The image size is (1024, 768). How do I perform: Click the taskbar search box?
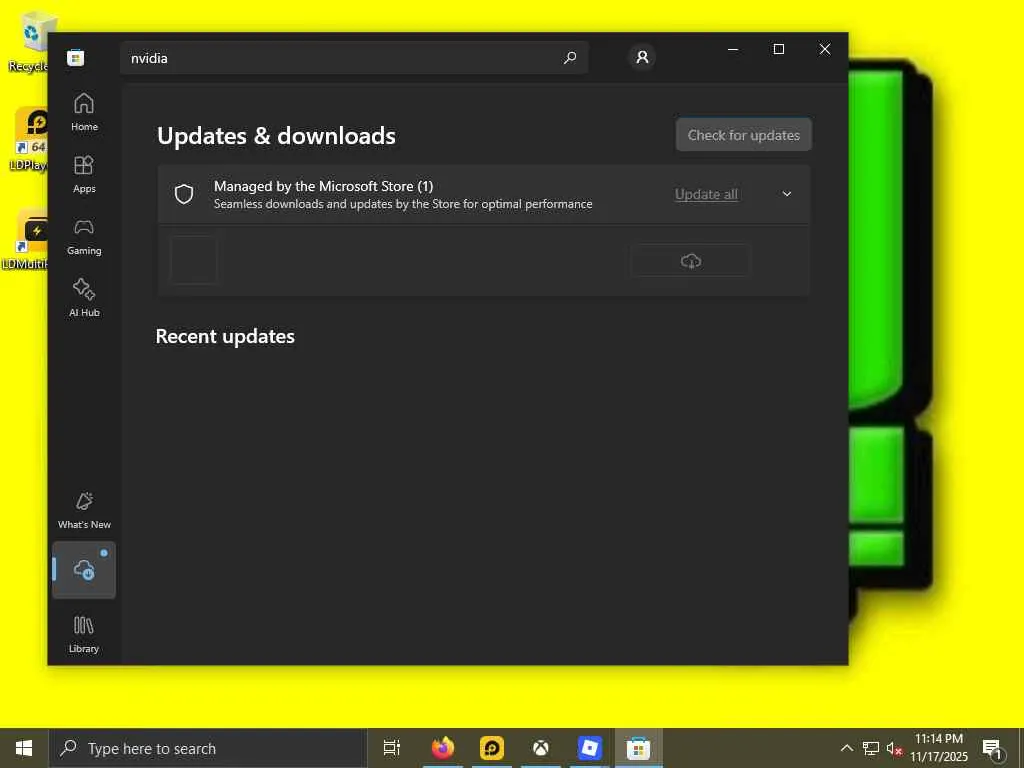pyautogui.click(x=208, y=748)
